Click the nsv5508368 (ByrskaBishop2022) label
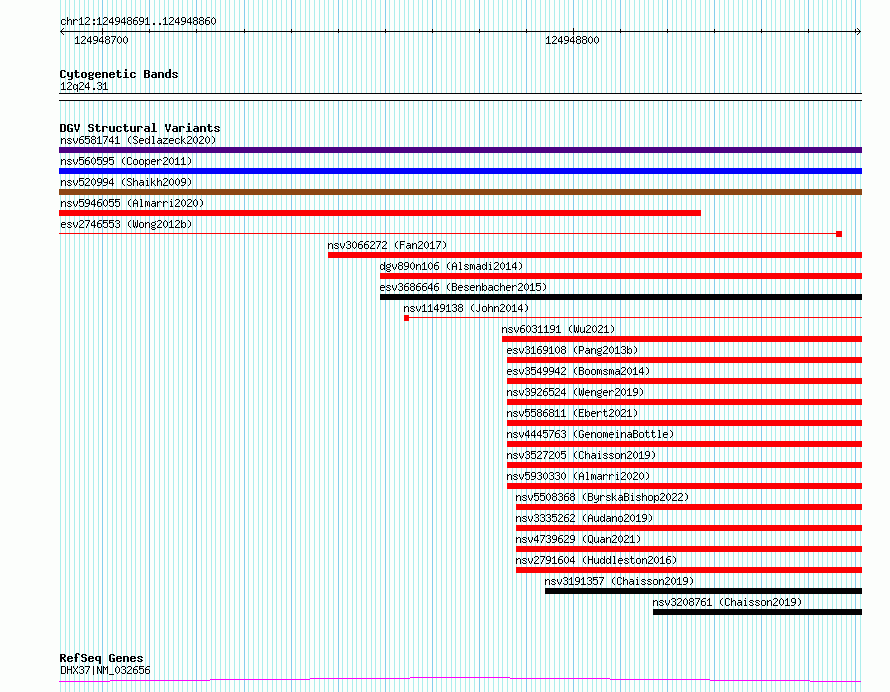Viewport: 890px width, 692px height. (x=602, y=497)
